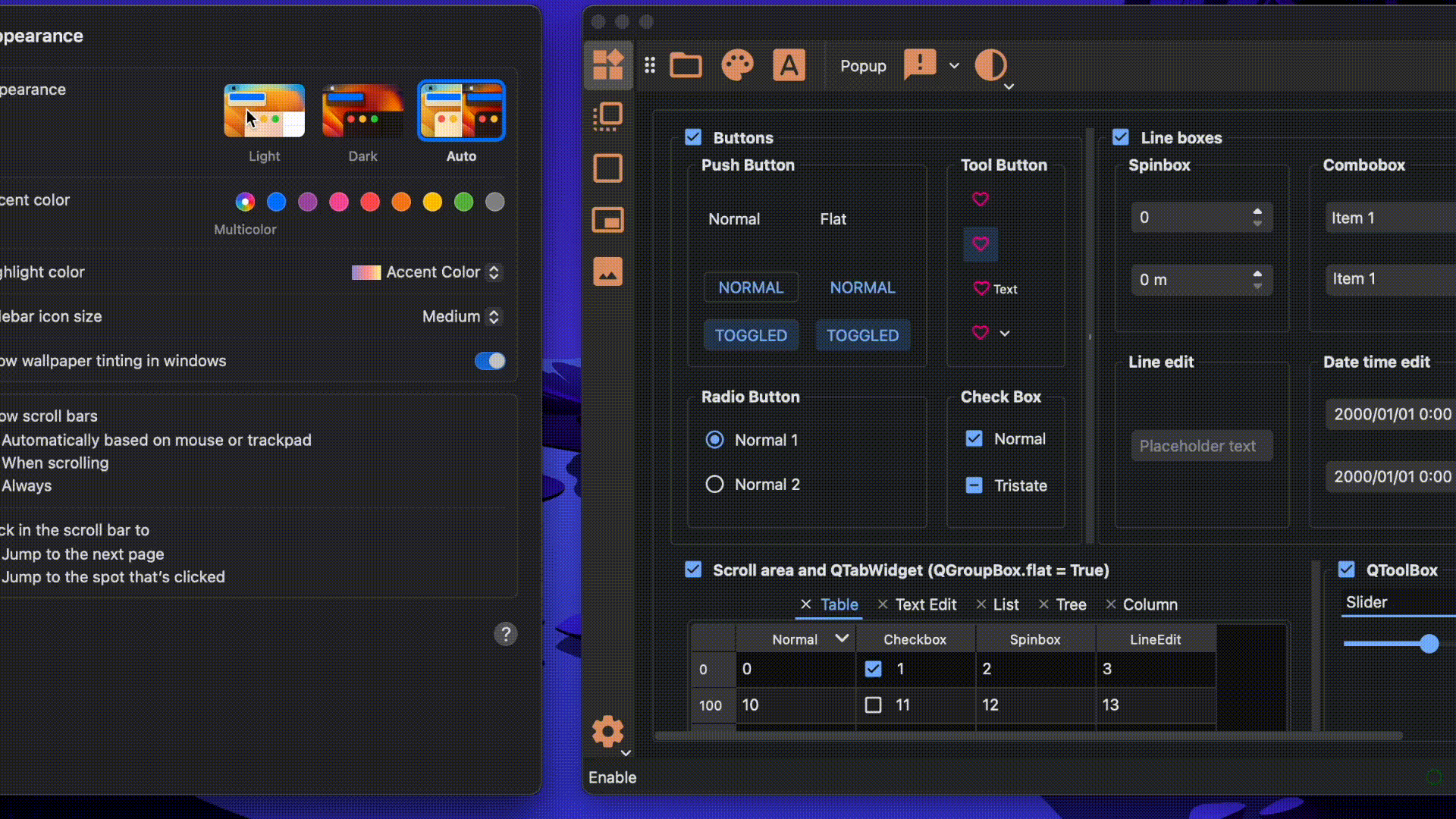
Task: Close the Column tab
Action: (1111, 604)
